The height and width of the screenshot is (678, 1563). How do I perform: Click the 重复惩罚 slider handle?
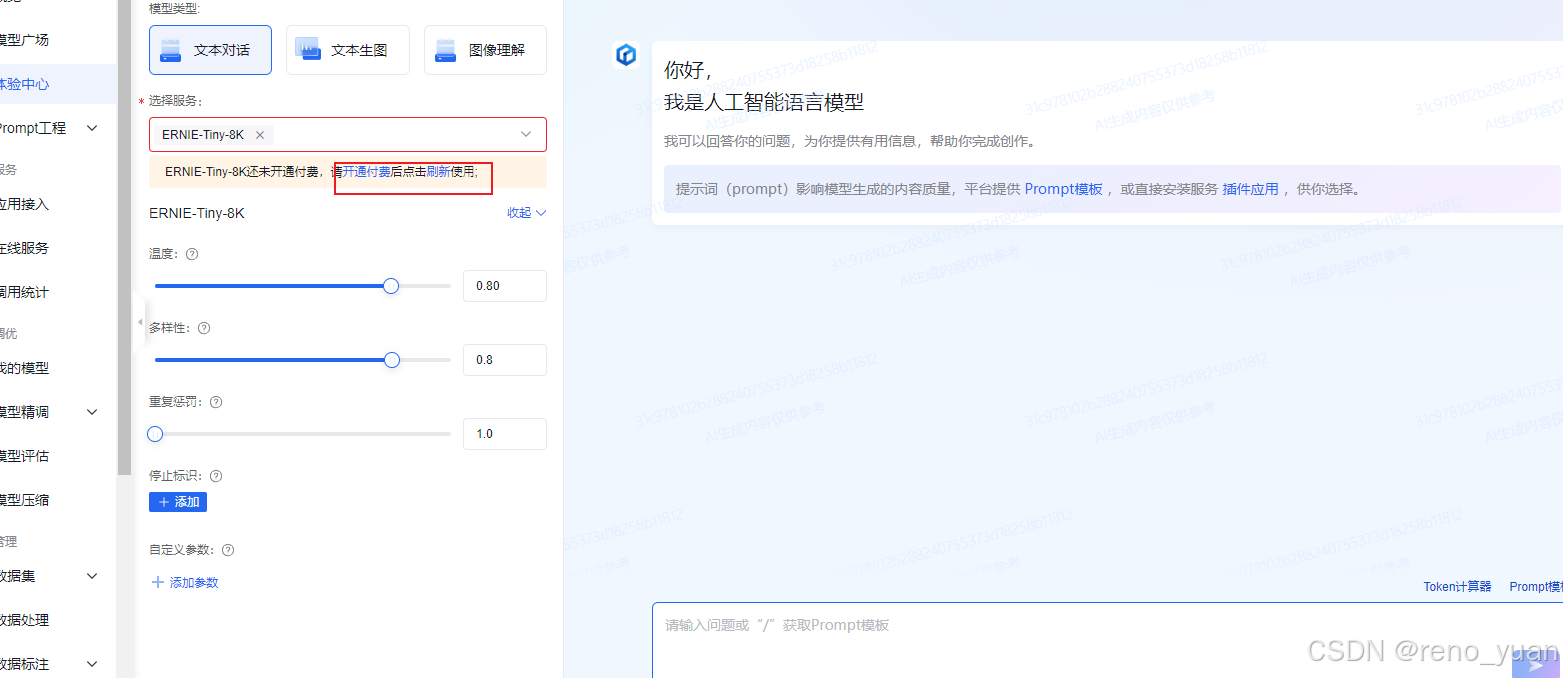click(155, 434)
